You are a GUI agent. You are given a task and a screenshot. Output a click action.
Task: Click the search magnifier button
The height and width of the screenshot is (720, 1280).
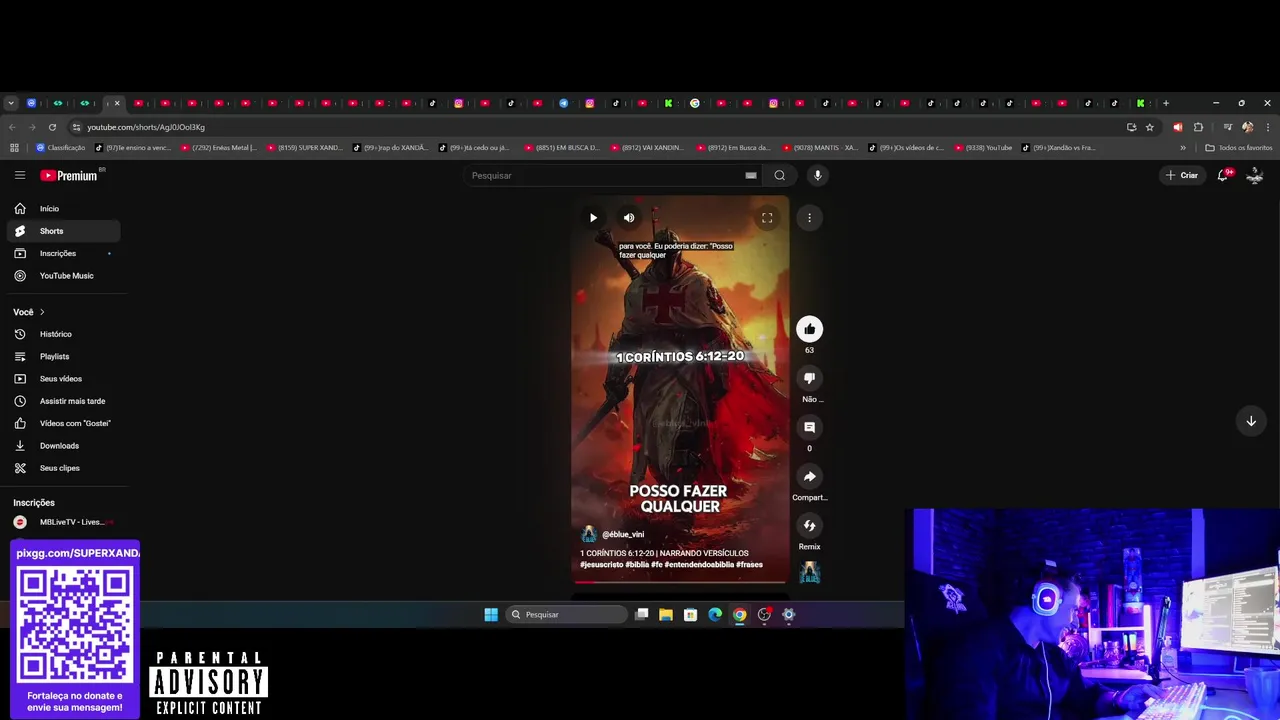click(x=780, y=175)
